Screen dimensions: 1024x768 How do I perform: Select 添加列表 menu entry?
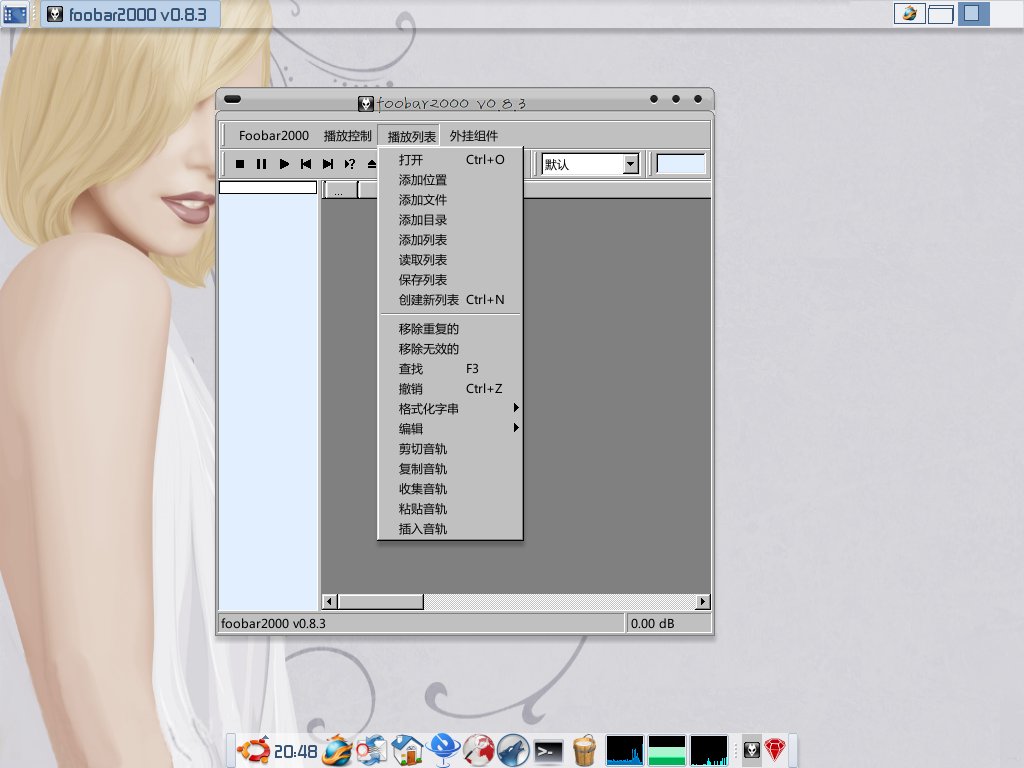coord(451,240)
